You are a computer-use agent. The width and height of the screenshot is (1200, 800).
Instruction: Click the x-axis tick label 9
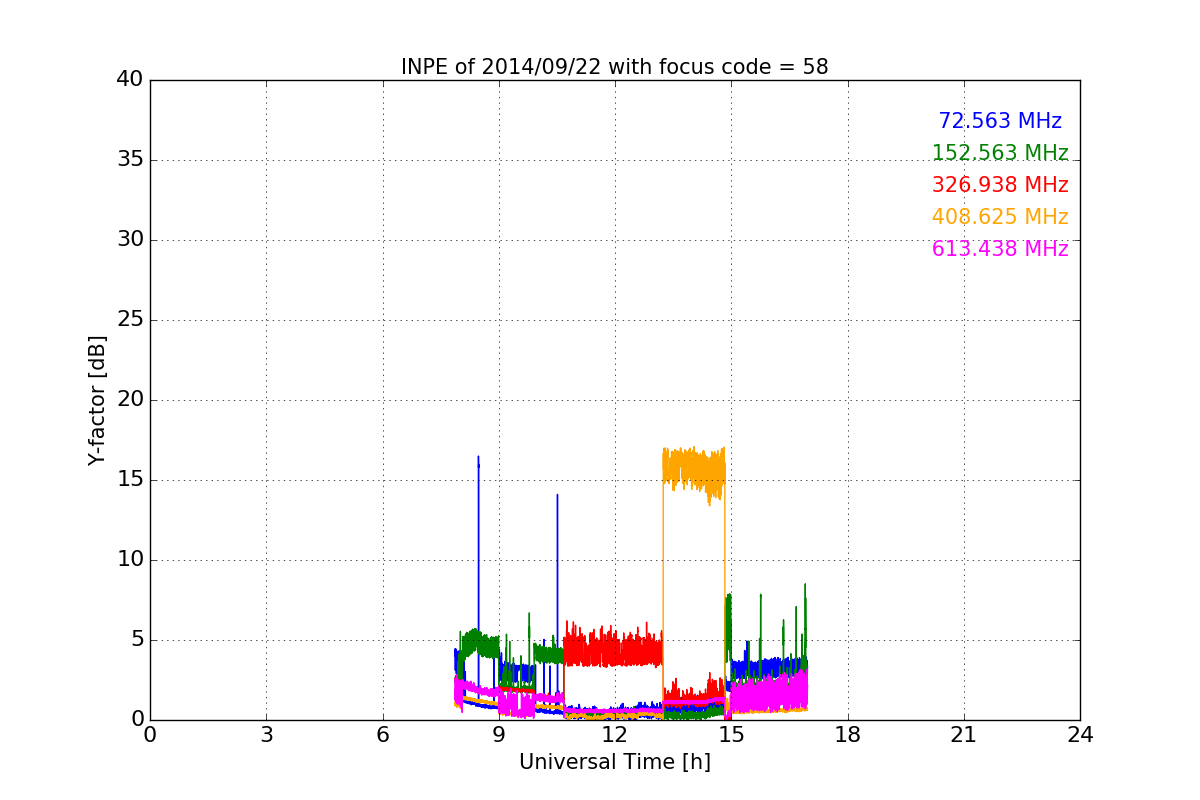499,735
